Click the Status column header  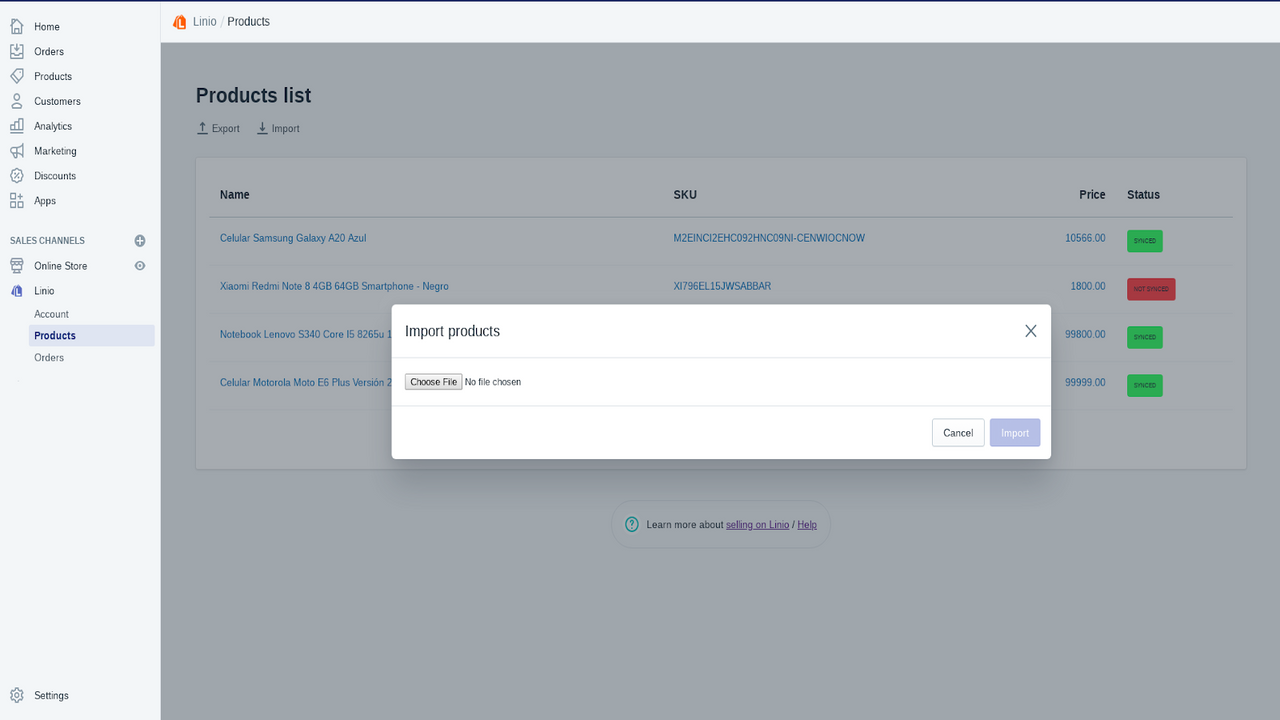[1143, 194]
